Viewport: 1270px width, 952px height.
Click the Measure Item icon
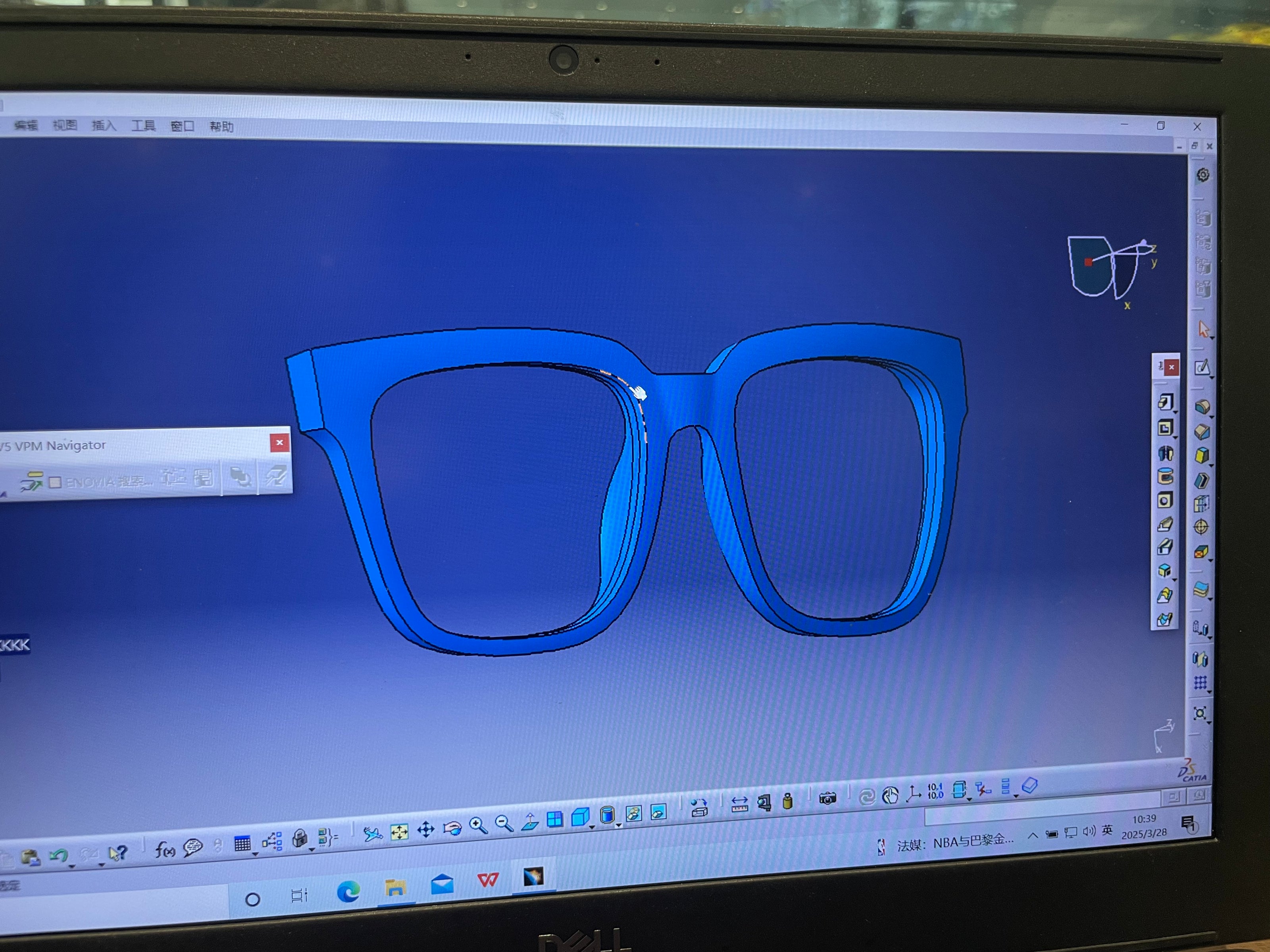click(x=764, y=802)
